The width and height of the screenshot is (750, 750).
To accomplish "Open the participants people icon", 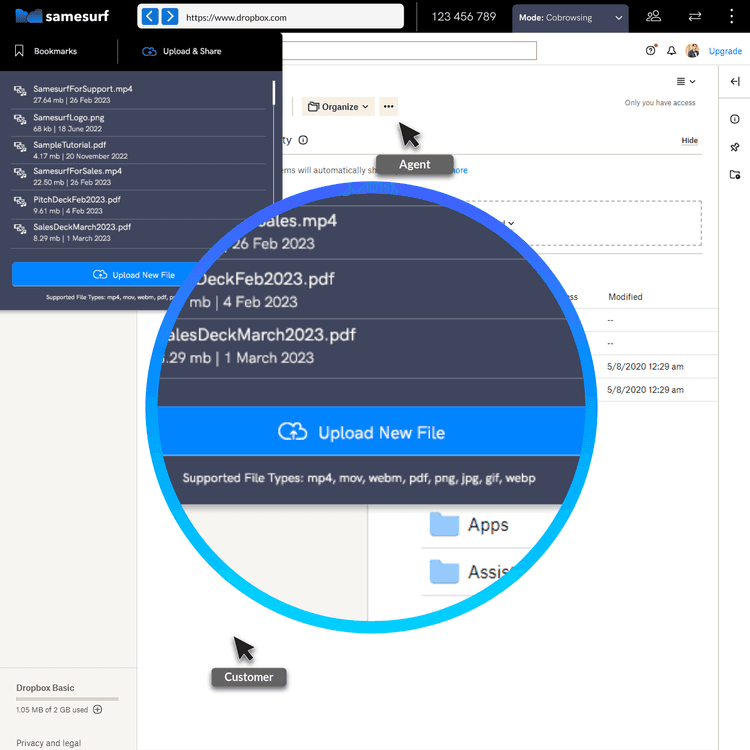I will [653, 17].
